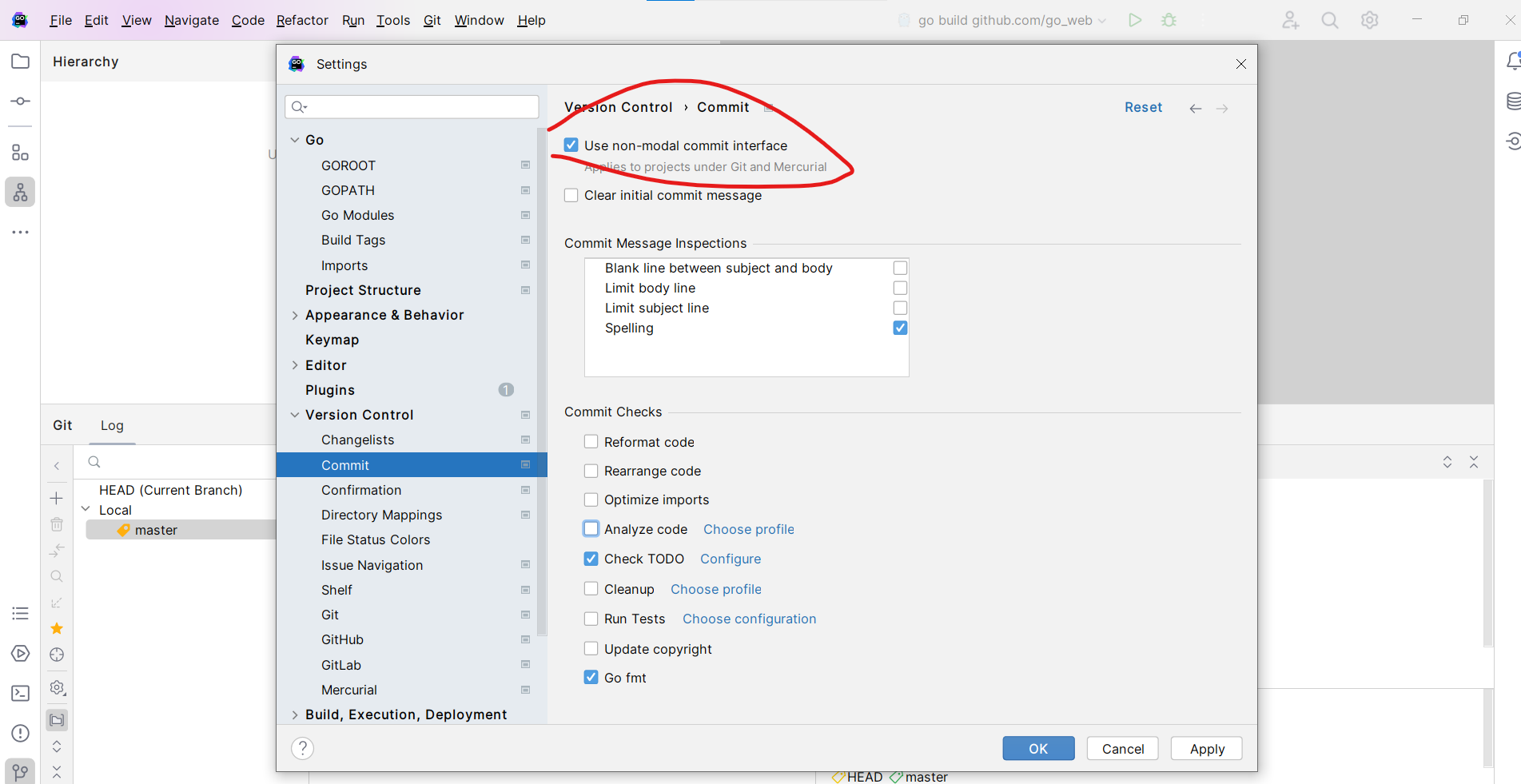The image size is (1521, 784).
Task: Open the Project folder tool window icon
Action: click(20, 62)
